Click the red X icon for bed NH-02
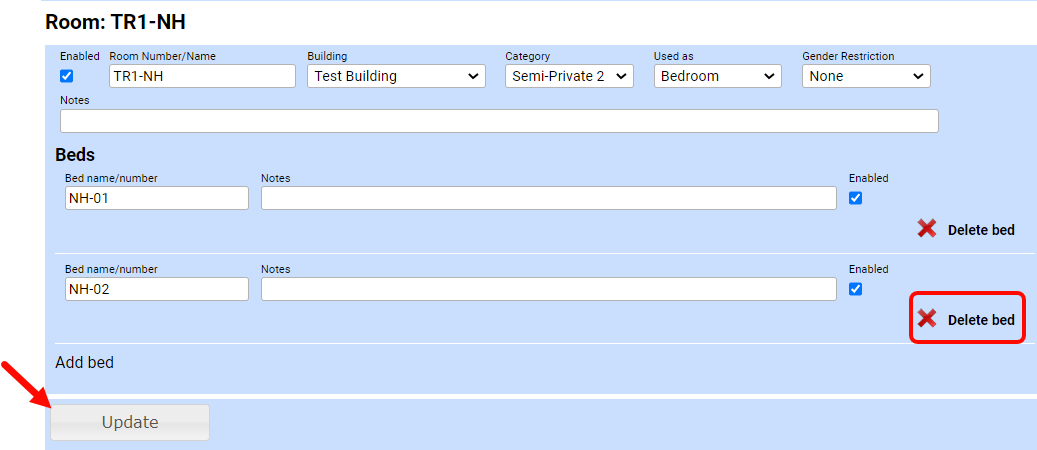The height and width of the screenshot is (450, 1037). tap(927, 319)
